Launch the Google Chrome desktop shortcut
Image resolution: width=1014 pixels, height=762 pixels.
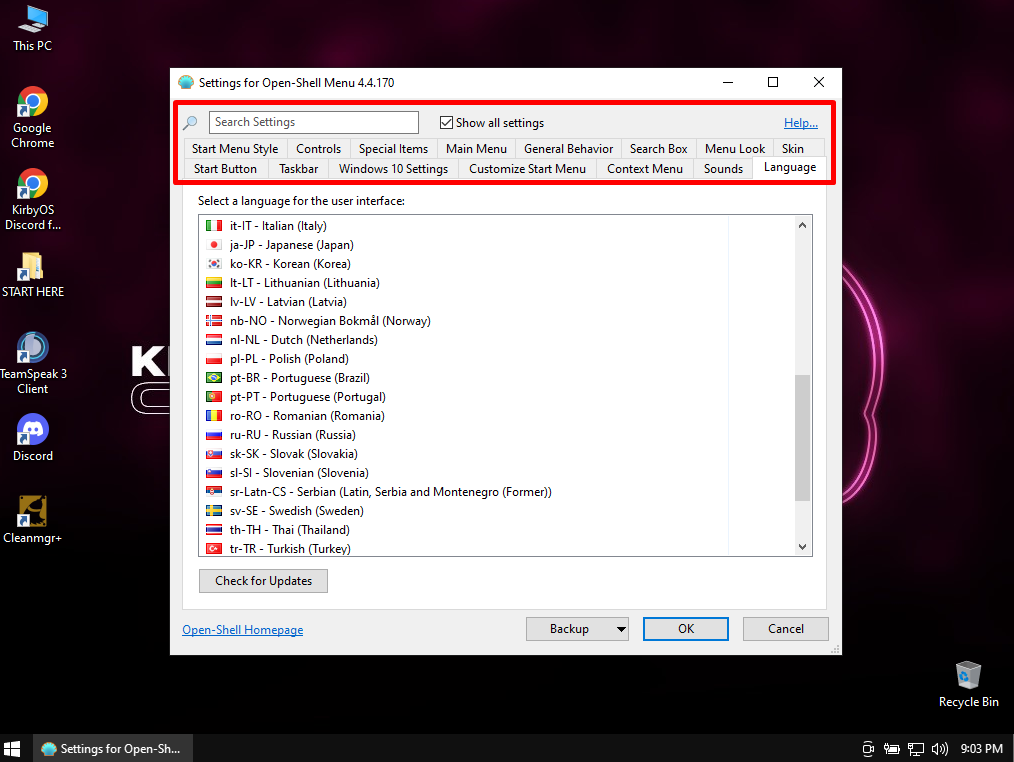[32, 118]
